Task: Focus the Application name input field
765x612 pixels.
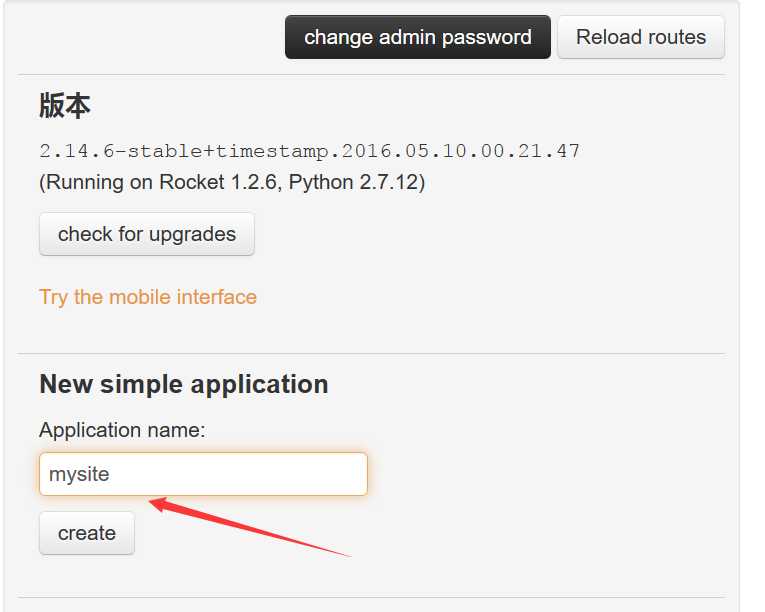Action: click(203, 474)
